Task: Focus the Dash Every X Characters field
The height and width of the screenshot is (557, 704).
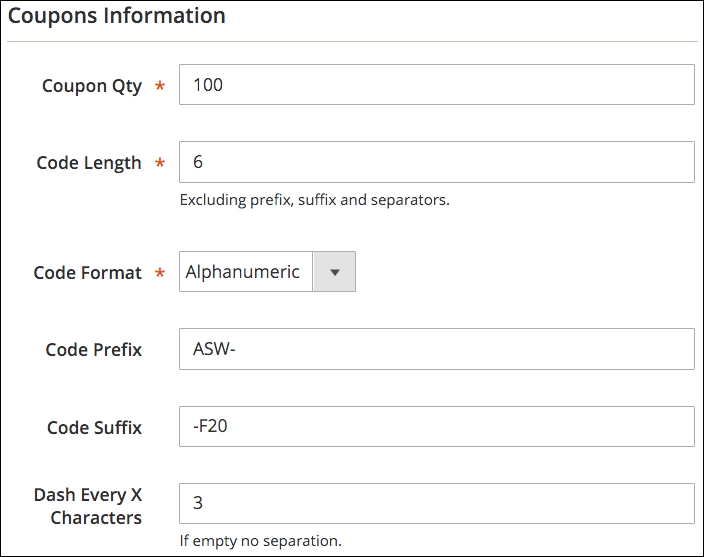Action: (x=436, y=504)
